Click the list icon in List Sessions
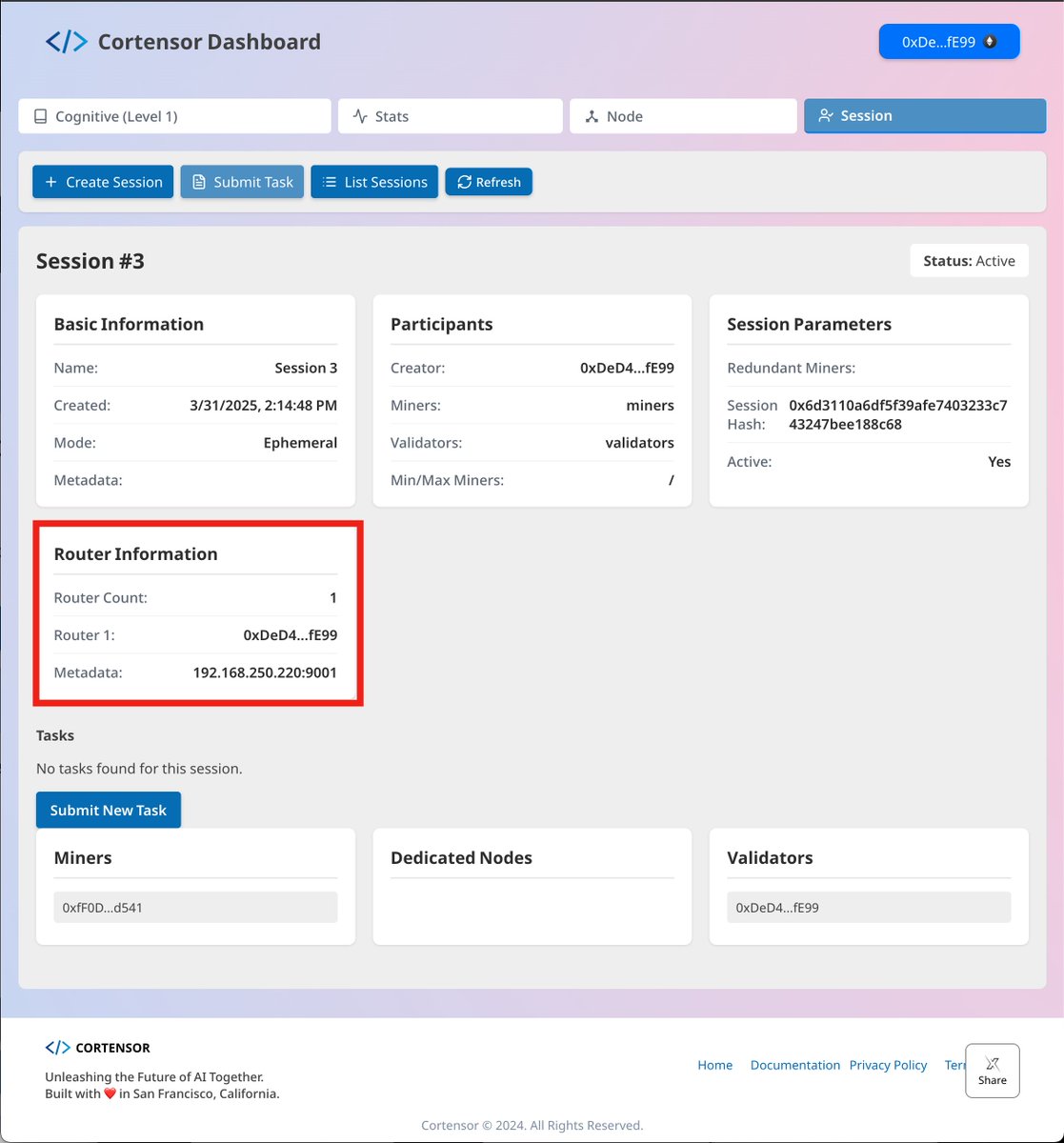 [330, 182]
